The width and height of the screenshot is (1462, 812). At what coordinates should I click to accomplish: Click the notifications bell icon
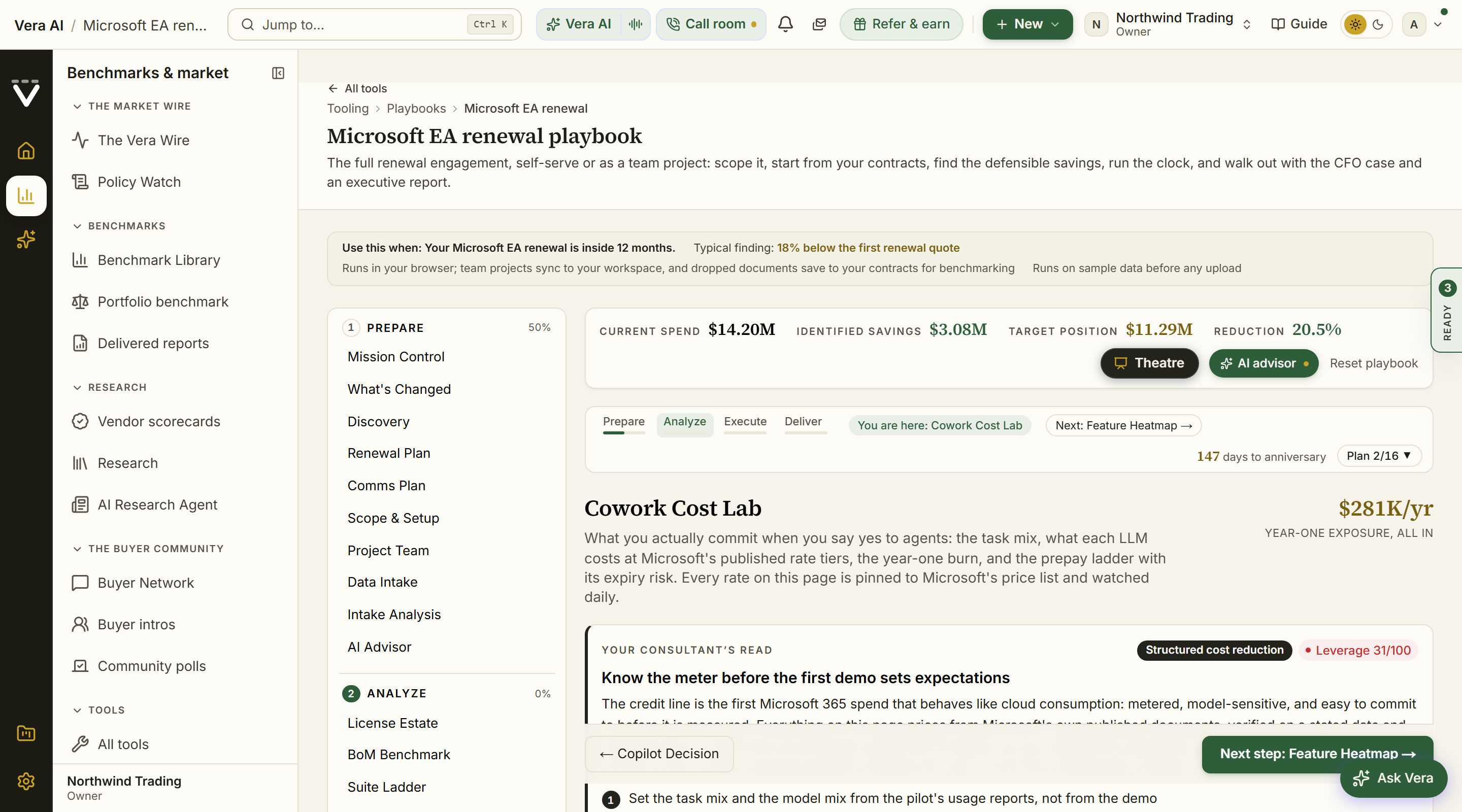(x=785, y=24)
